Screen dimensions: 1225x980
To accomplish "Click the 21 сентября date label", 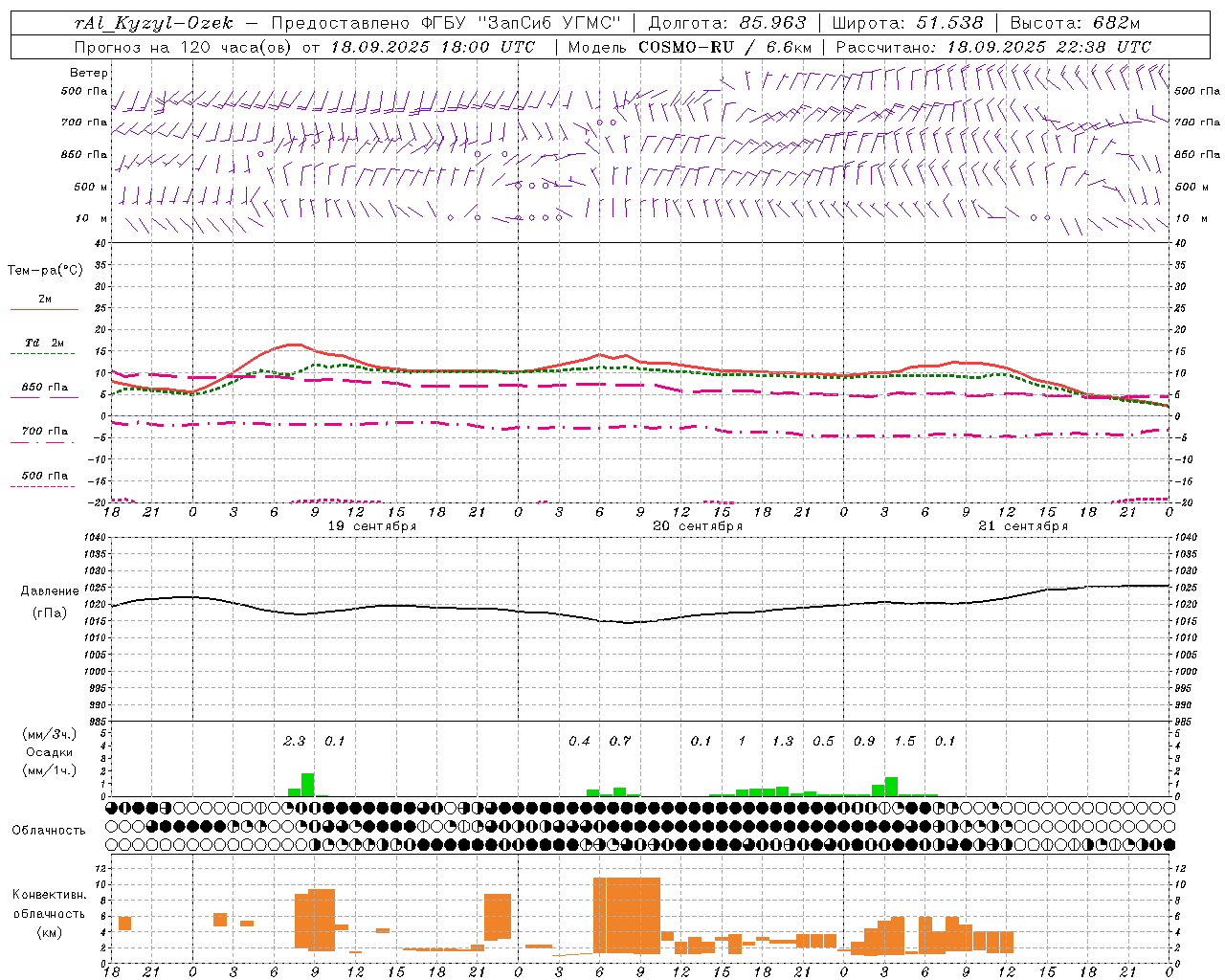I will (1023, 526).
